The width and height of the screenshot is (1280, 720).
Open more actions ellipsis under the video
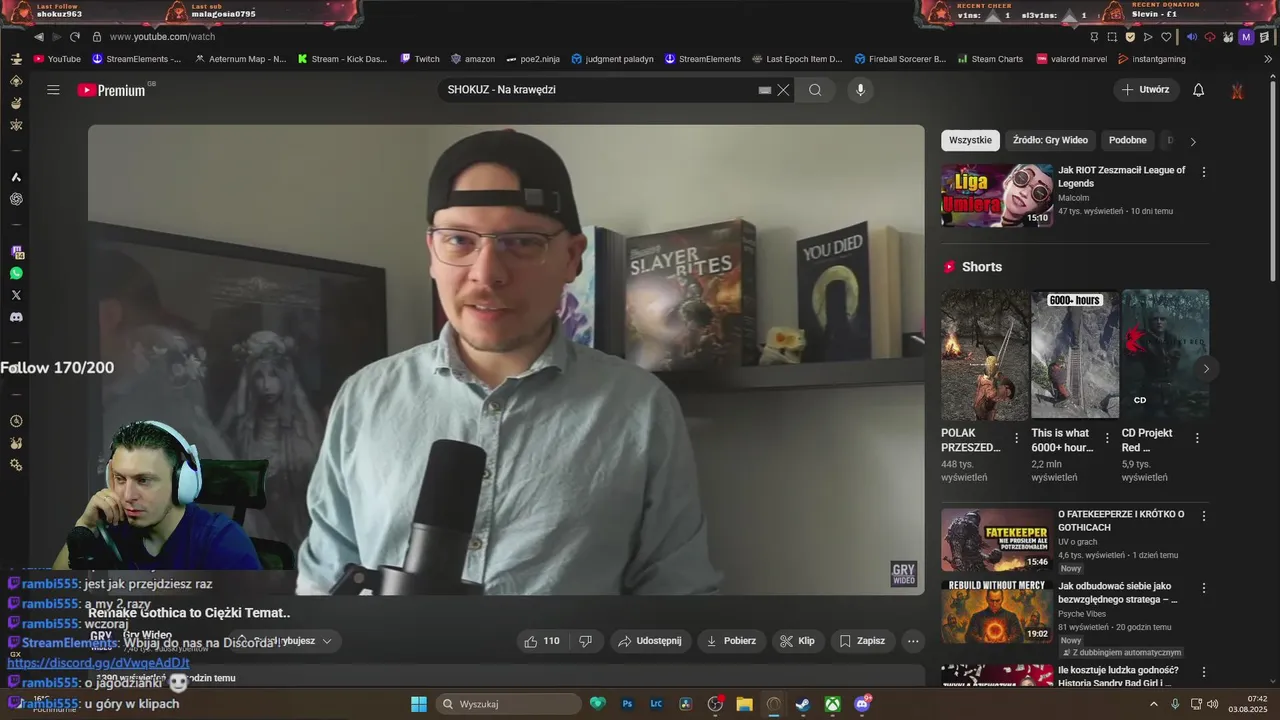coord(913,641)
